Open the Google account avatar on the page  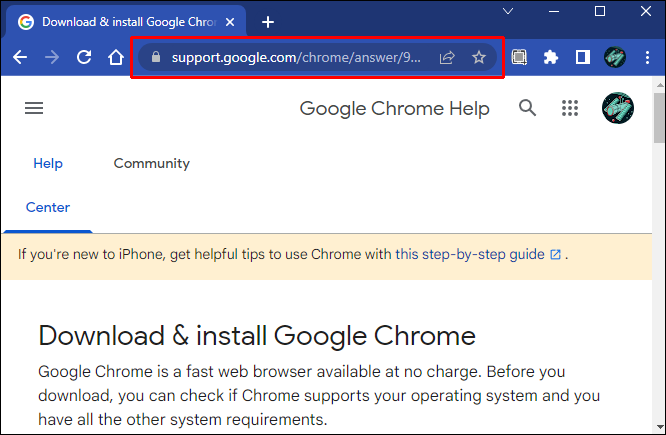[x=618, y=108]
